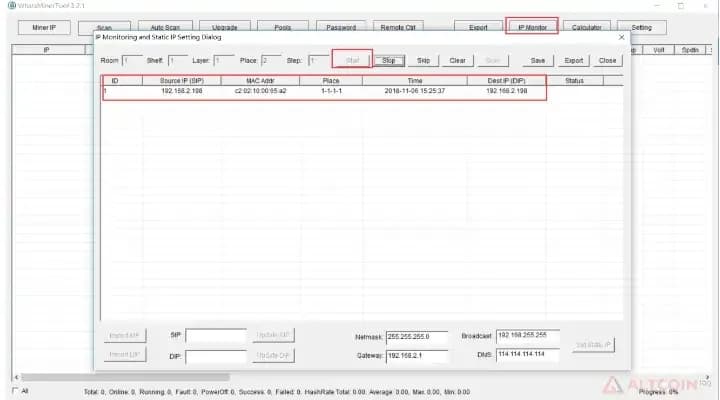Click the Volt column header in main window
This screenshot has height=400, width=720.
658,50
